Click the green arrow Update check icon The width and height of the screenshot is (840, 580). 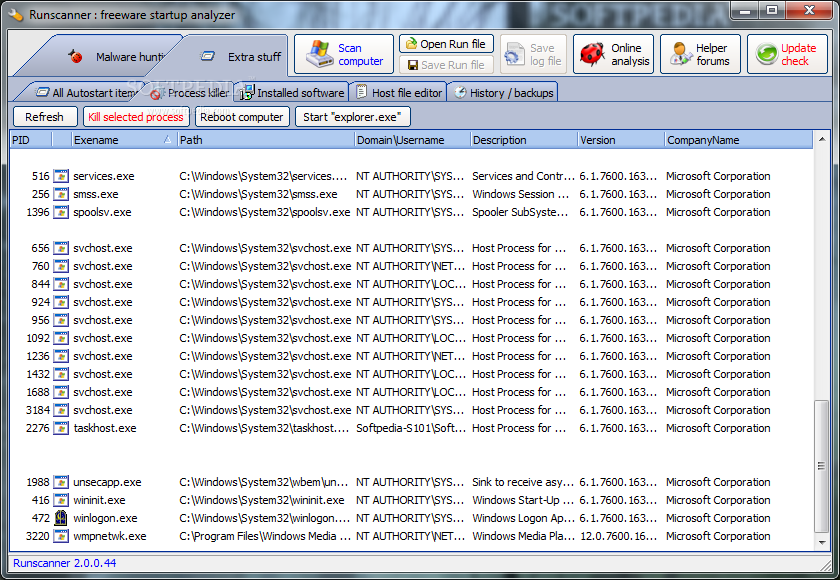click(767, 54)
